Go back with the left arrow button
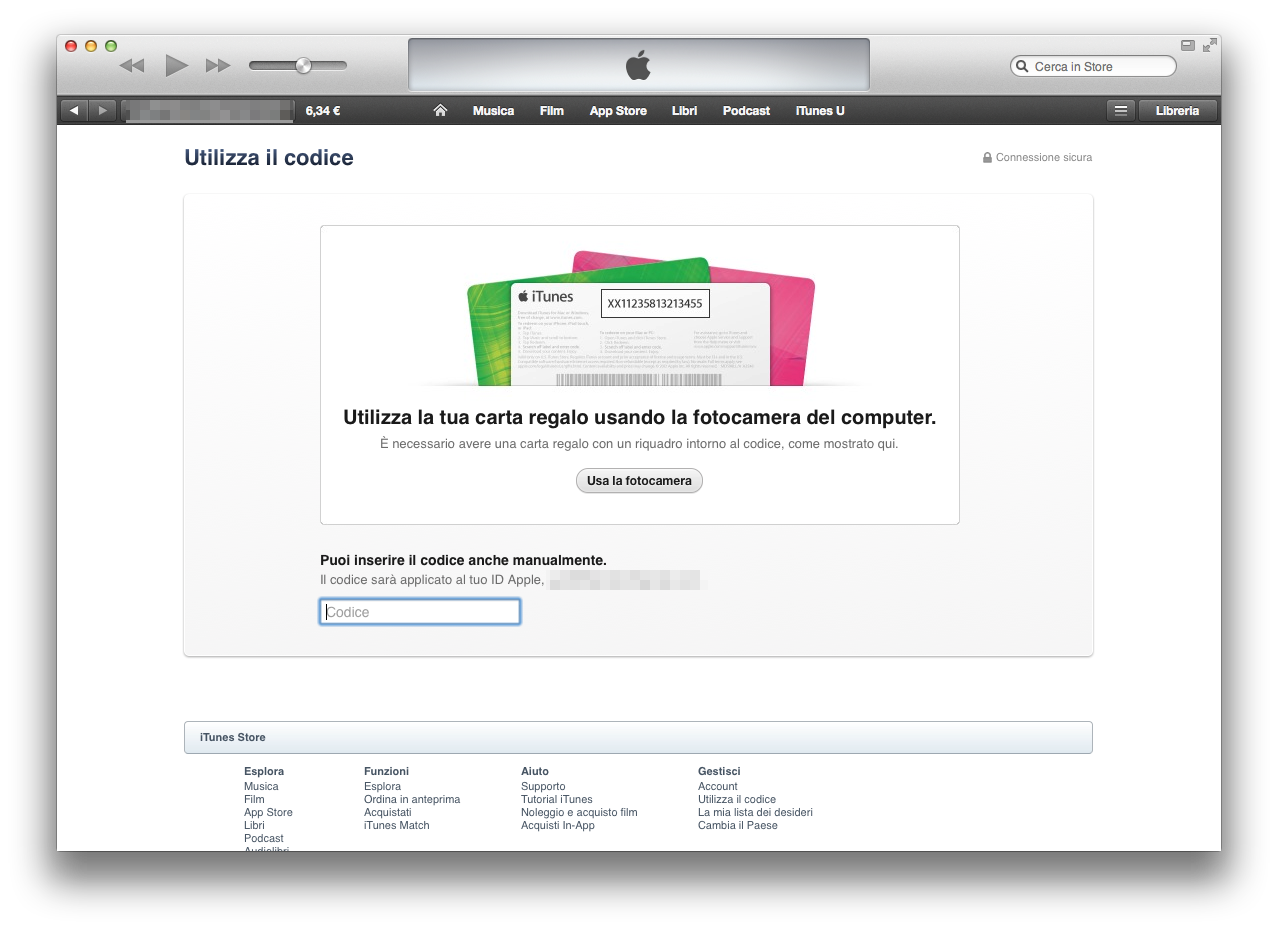 74,111
